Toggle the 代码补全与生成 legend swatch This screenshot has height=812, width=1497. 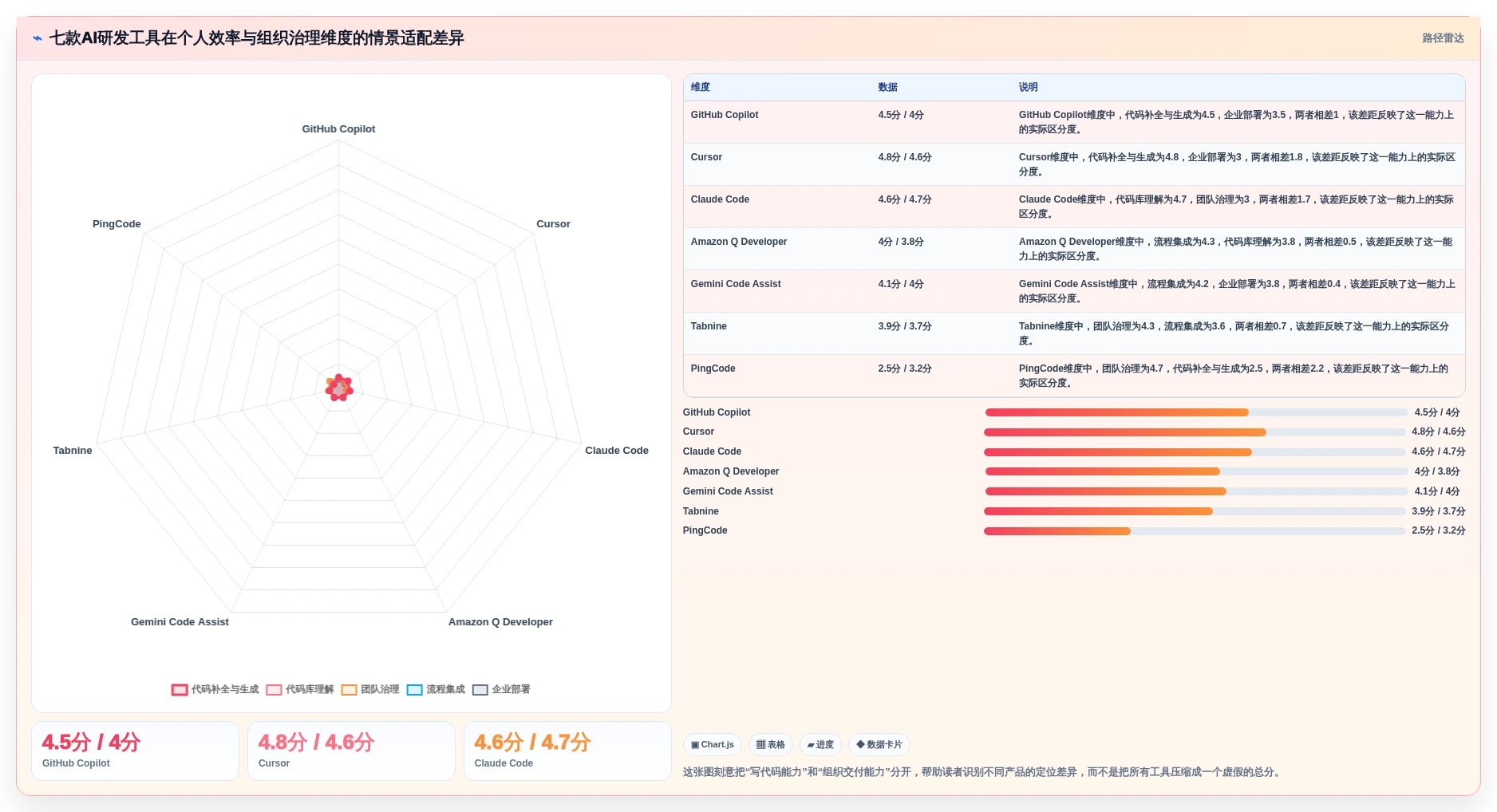[180, 690]
